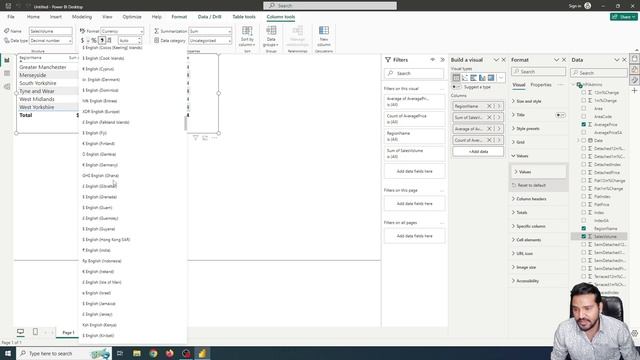The width and height of the screenshot is (640, 360).
Task: Click Reset to default in Values
Action: pos(531,185)
